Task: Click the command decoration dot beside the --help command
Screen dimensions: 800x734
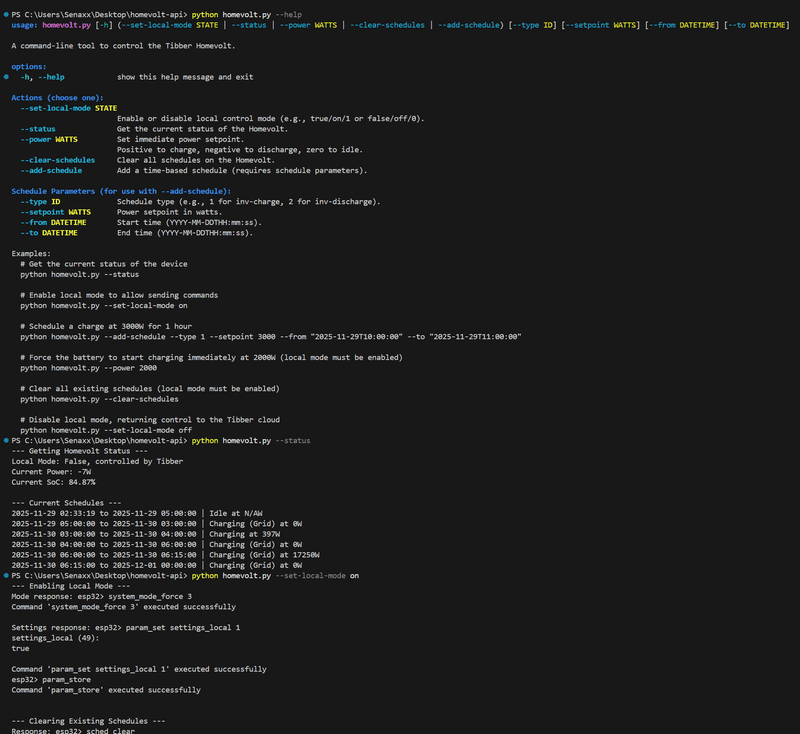Action: click(5, 15)
